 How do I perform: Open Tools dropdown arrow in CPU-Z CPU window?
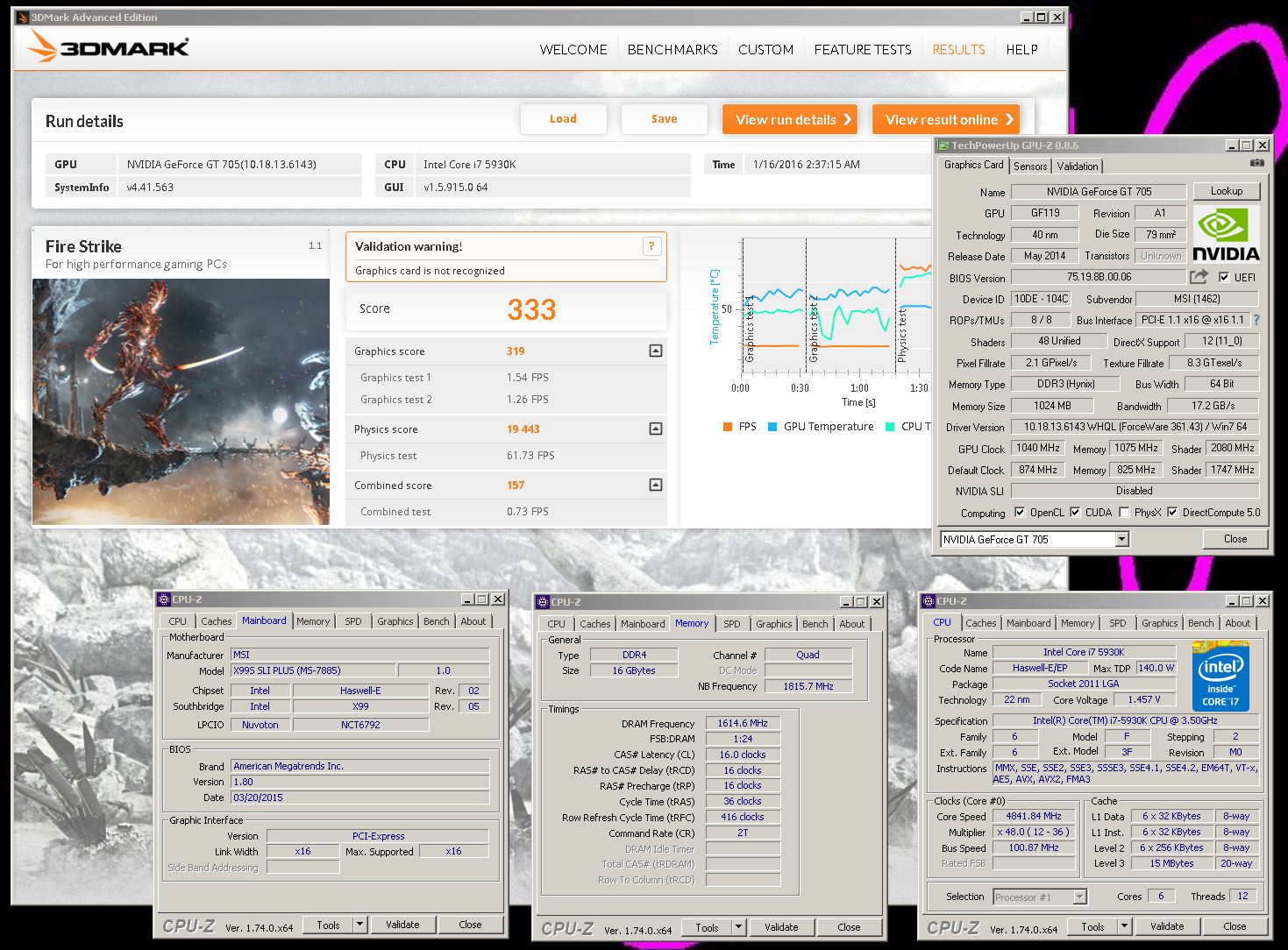point(1124,926)
